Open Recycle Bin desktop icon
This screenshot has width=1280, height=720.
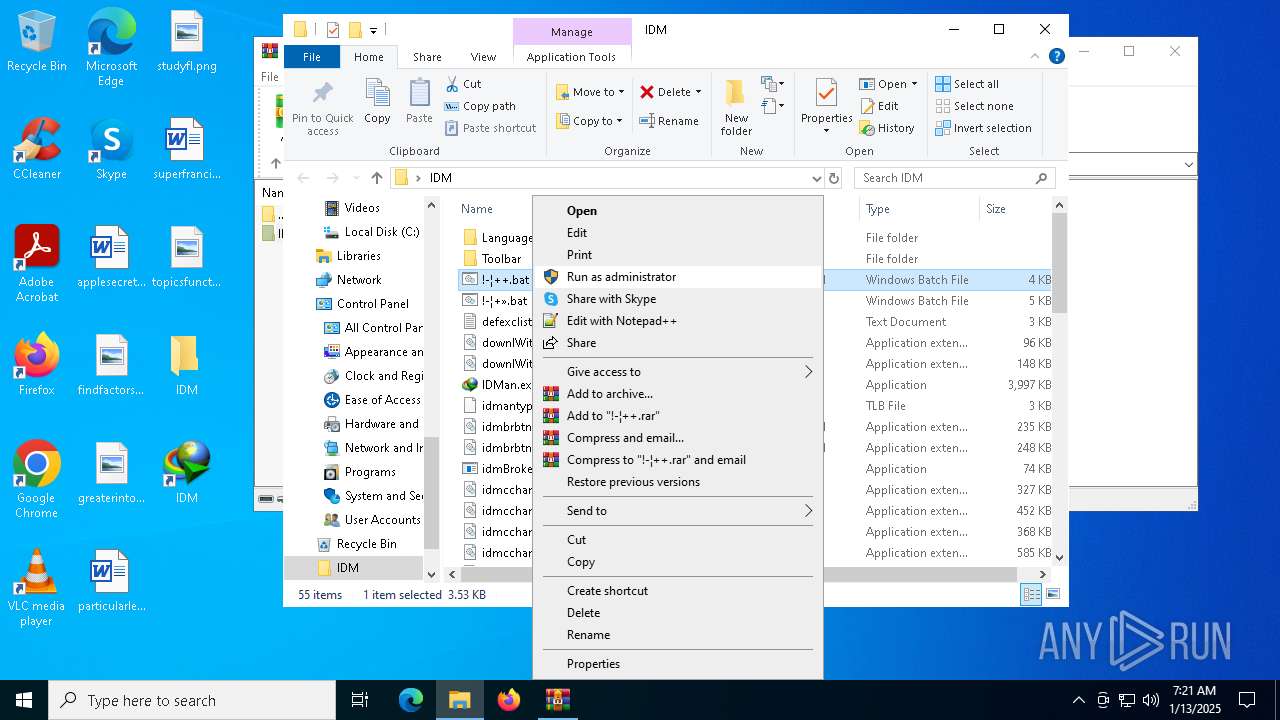click(x=37, y=42)
